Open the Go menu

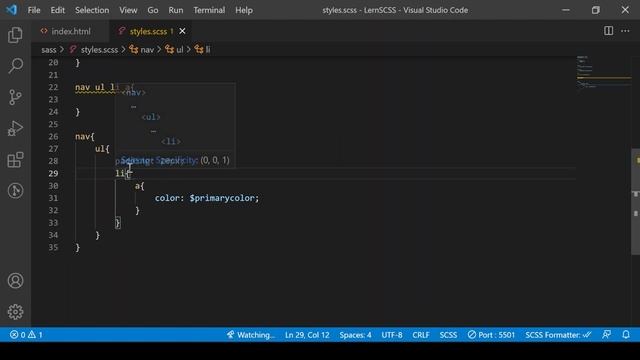coord(153,10)
